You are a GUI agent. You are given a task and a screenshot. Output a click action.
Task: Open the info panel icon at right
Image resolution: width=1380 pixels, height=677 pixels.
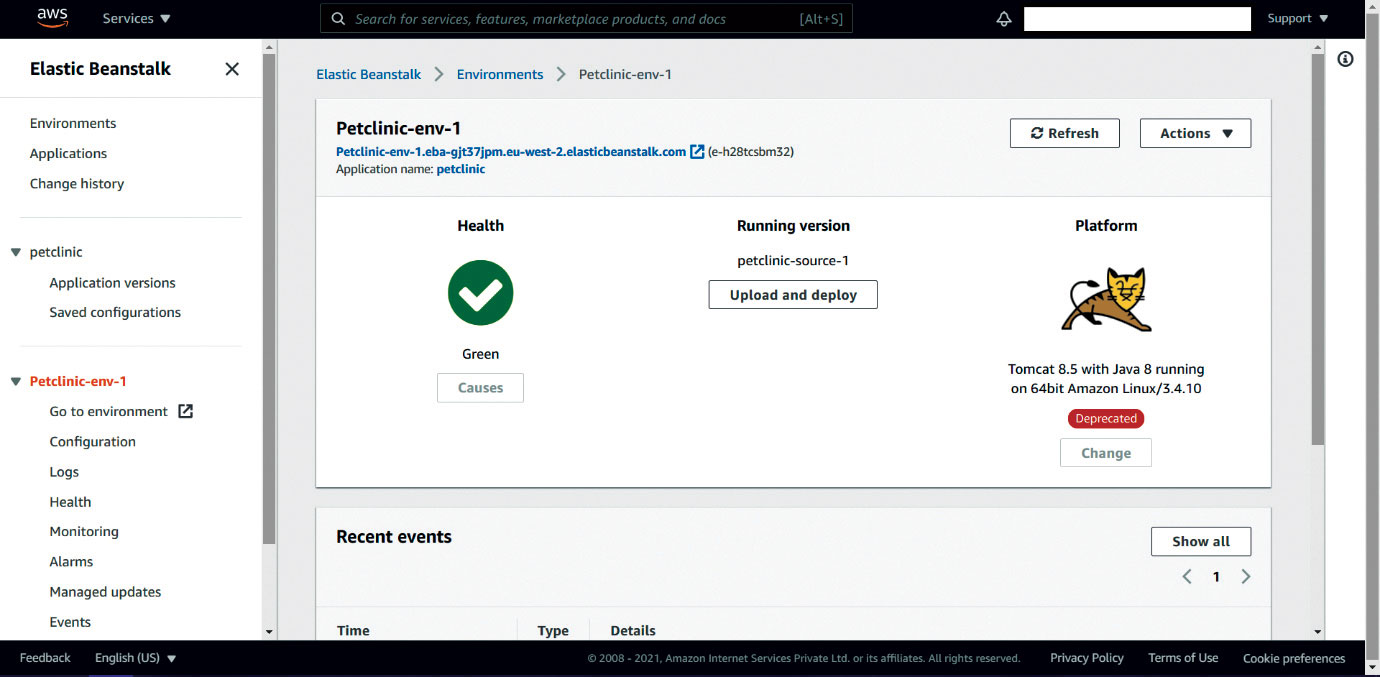point(1345,60)
